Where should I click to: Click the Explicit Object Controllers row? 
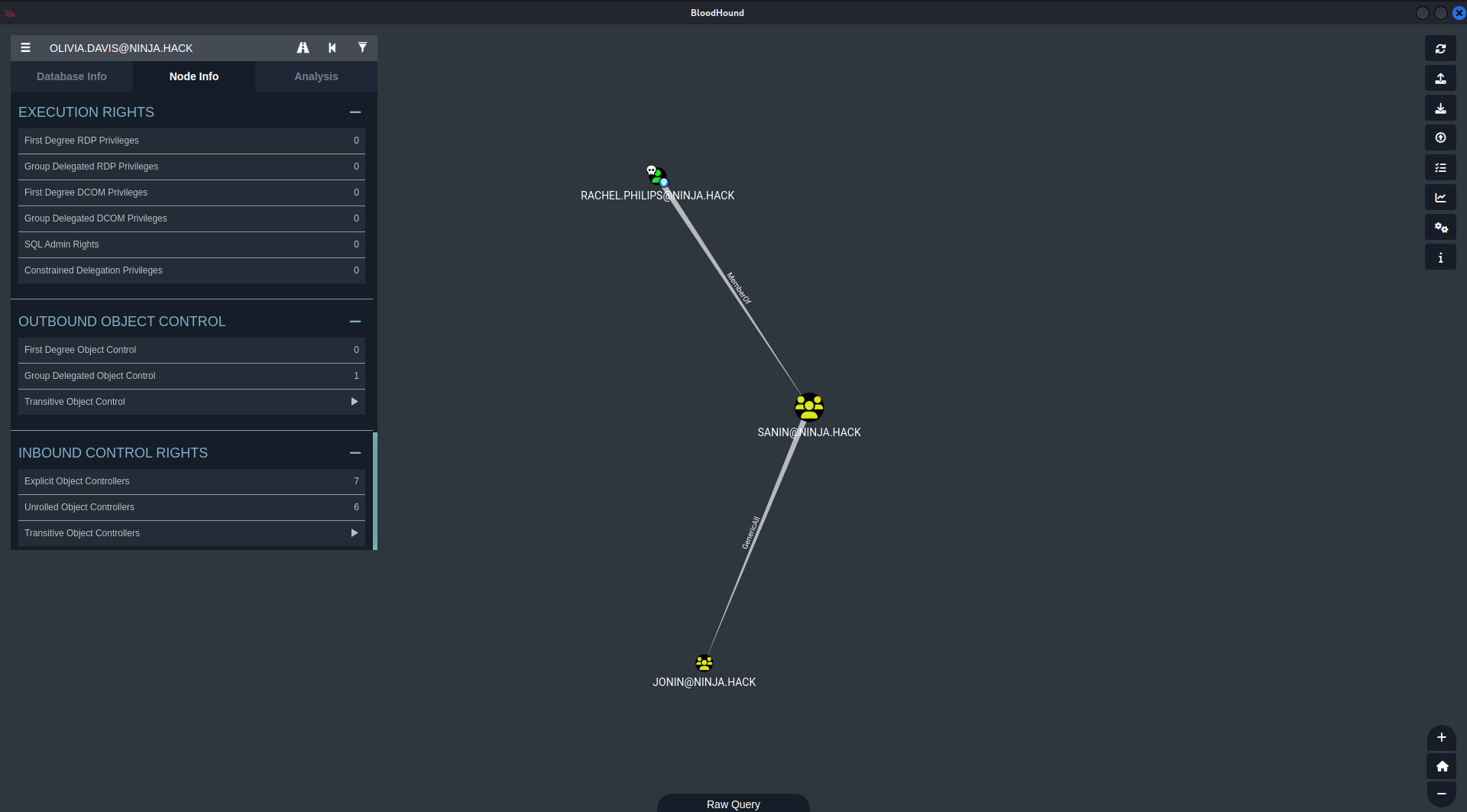191,481
